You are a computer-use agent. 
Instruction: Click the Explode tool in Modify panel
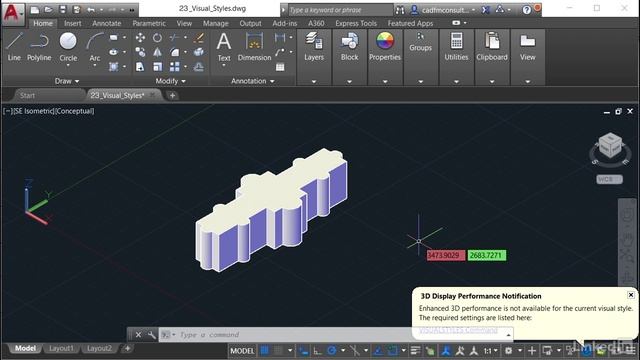click(199, 52)
